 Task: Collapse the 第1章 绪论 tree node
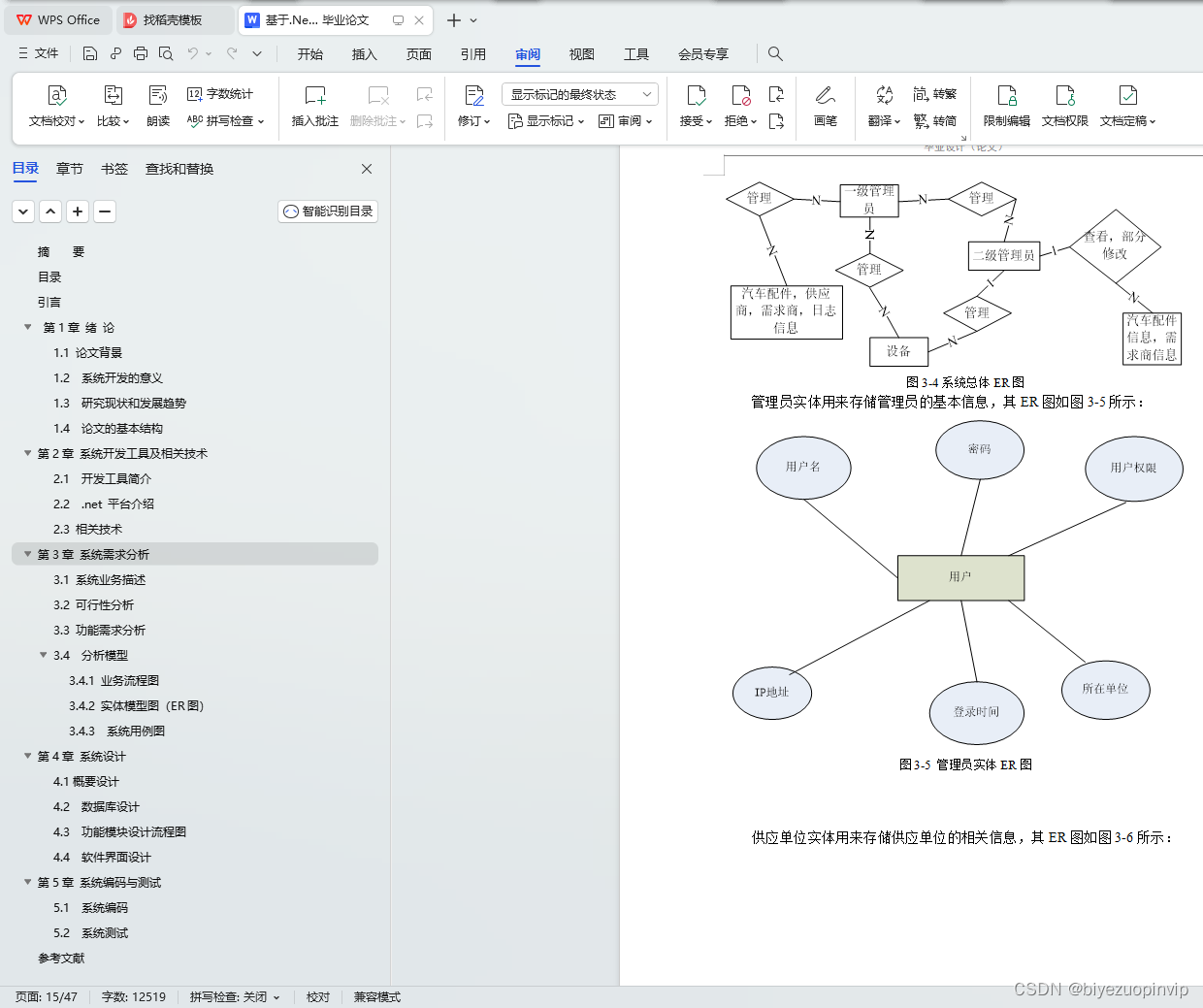[28, 327]
